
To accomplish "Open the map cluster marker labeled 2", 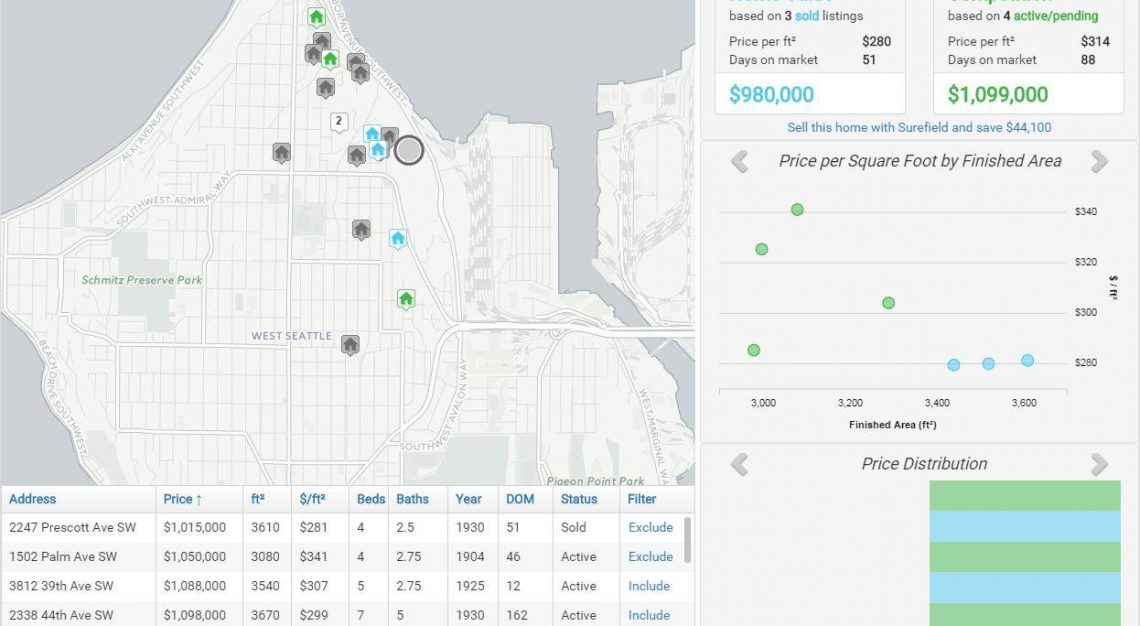I will coord(339,122).
